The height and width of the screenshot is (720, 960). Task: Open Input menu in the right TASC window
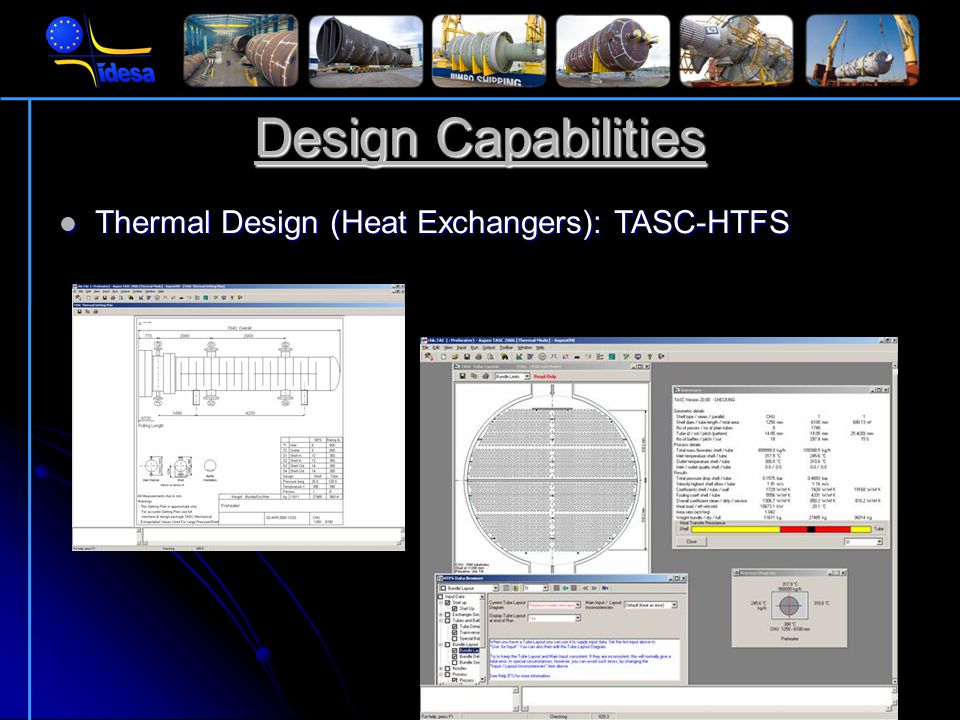click(x=462, y=348)
